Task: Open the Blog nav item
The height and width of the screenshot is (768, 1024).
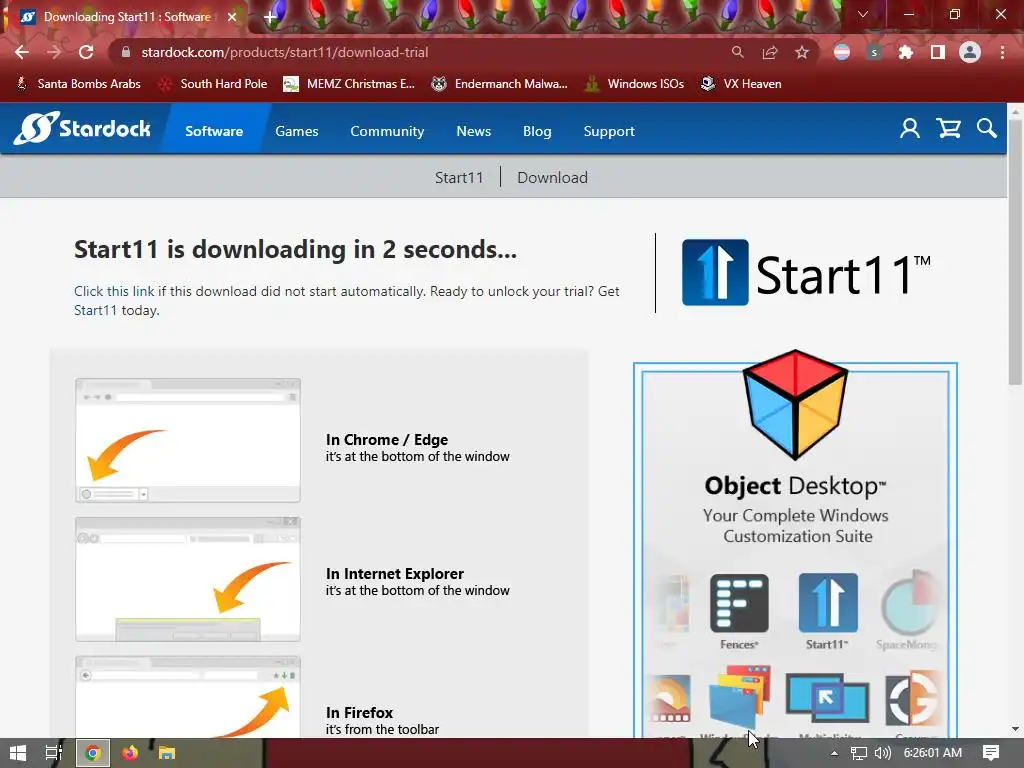Action: pyautogui.click(x=537, y=131)
